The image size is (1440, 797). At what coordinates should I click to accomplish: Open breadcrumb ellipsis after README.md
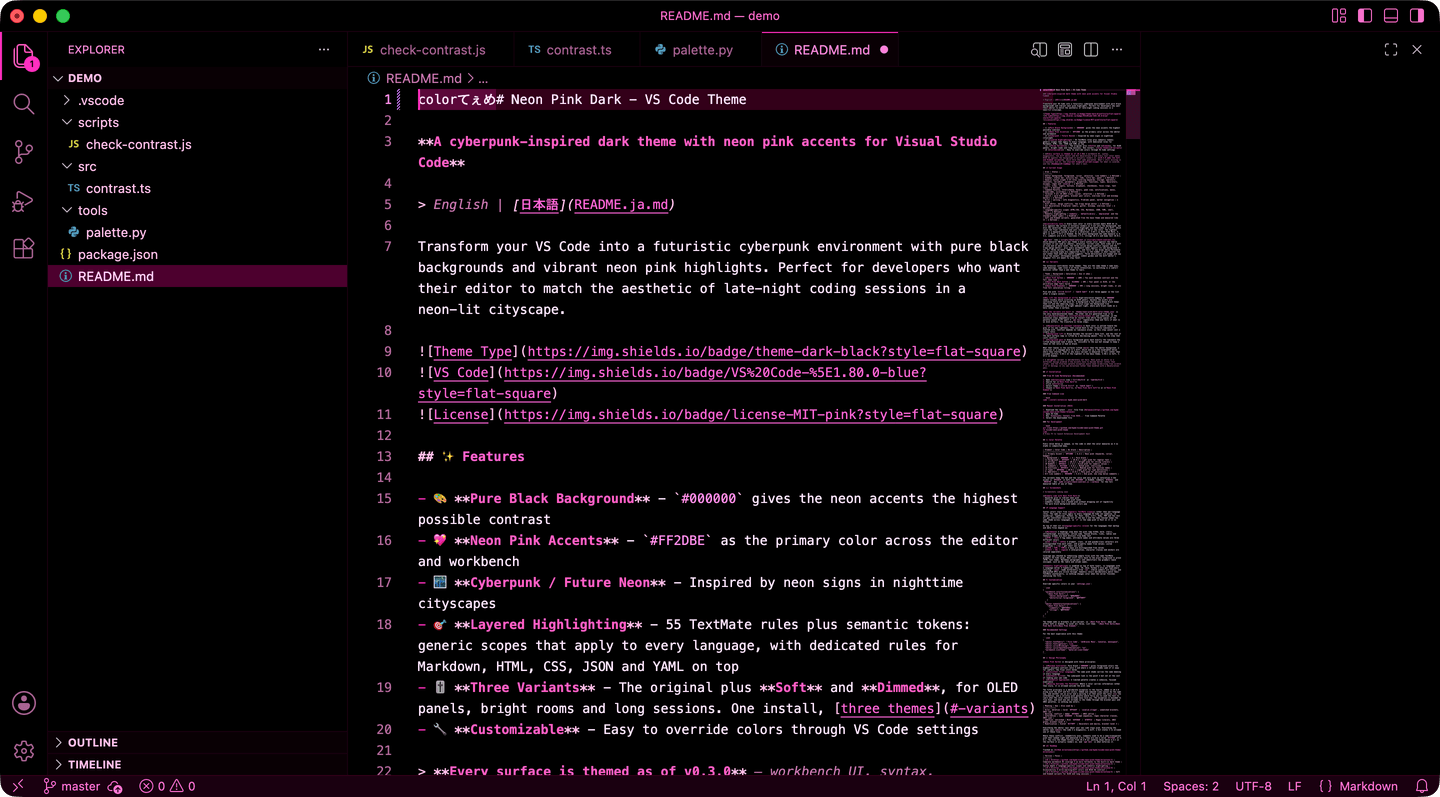483,78
